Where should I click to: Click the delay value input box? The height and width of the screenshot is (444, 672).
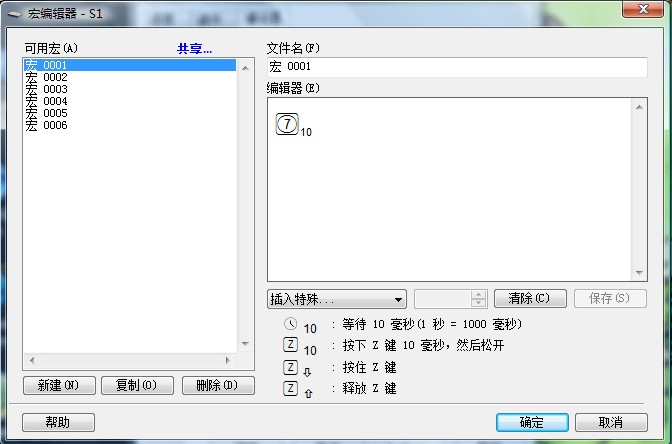click(442, 299)
